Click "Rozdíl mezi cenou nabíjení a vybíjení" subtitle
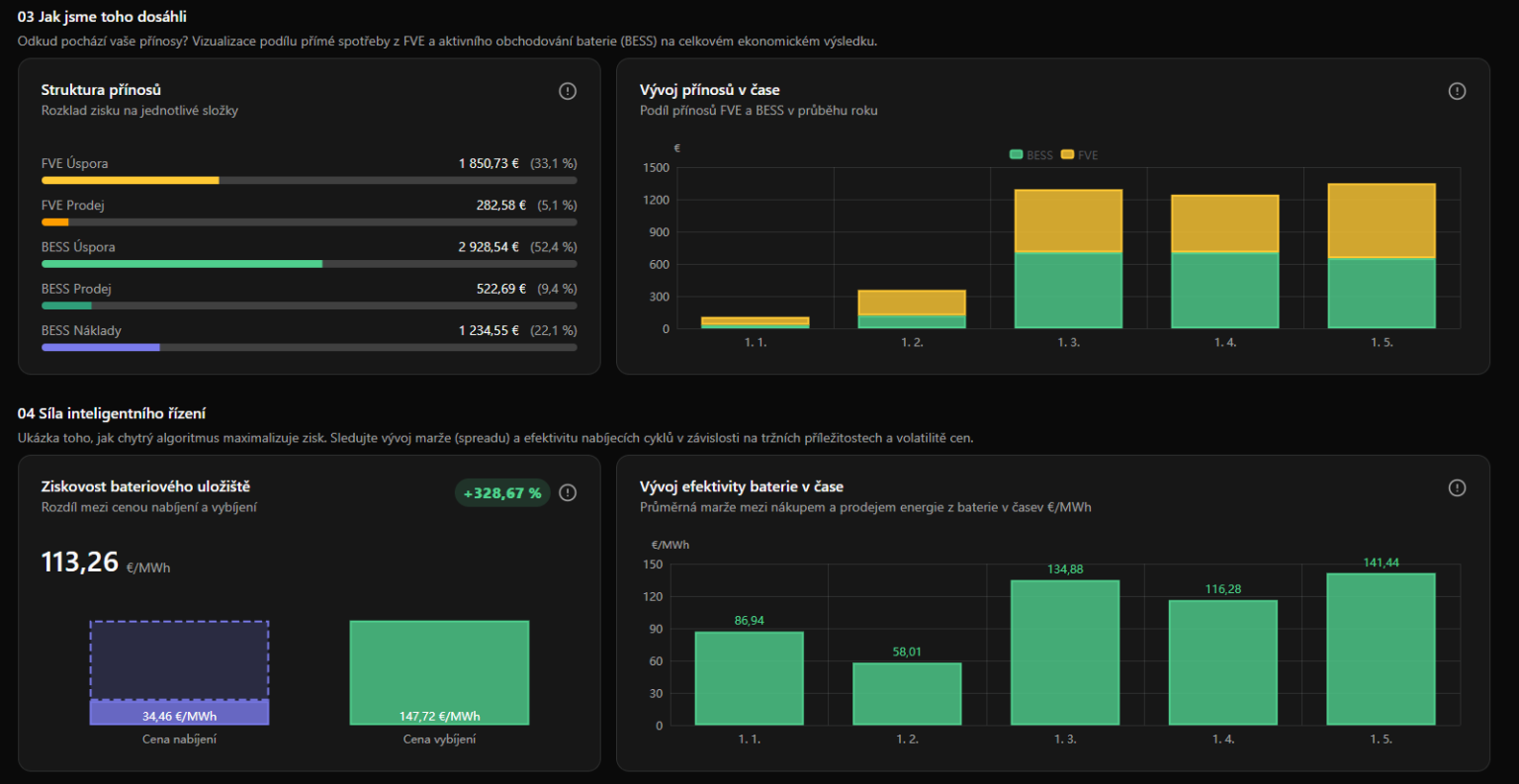The image size is (1519, 784). tap(149, 507)
